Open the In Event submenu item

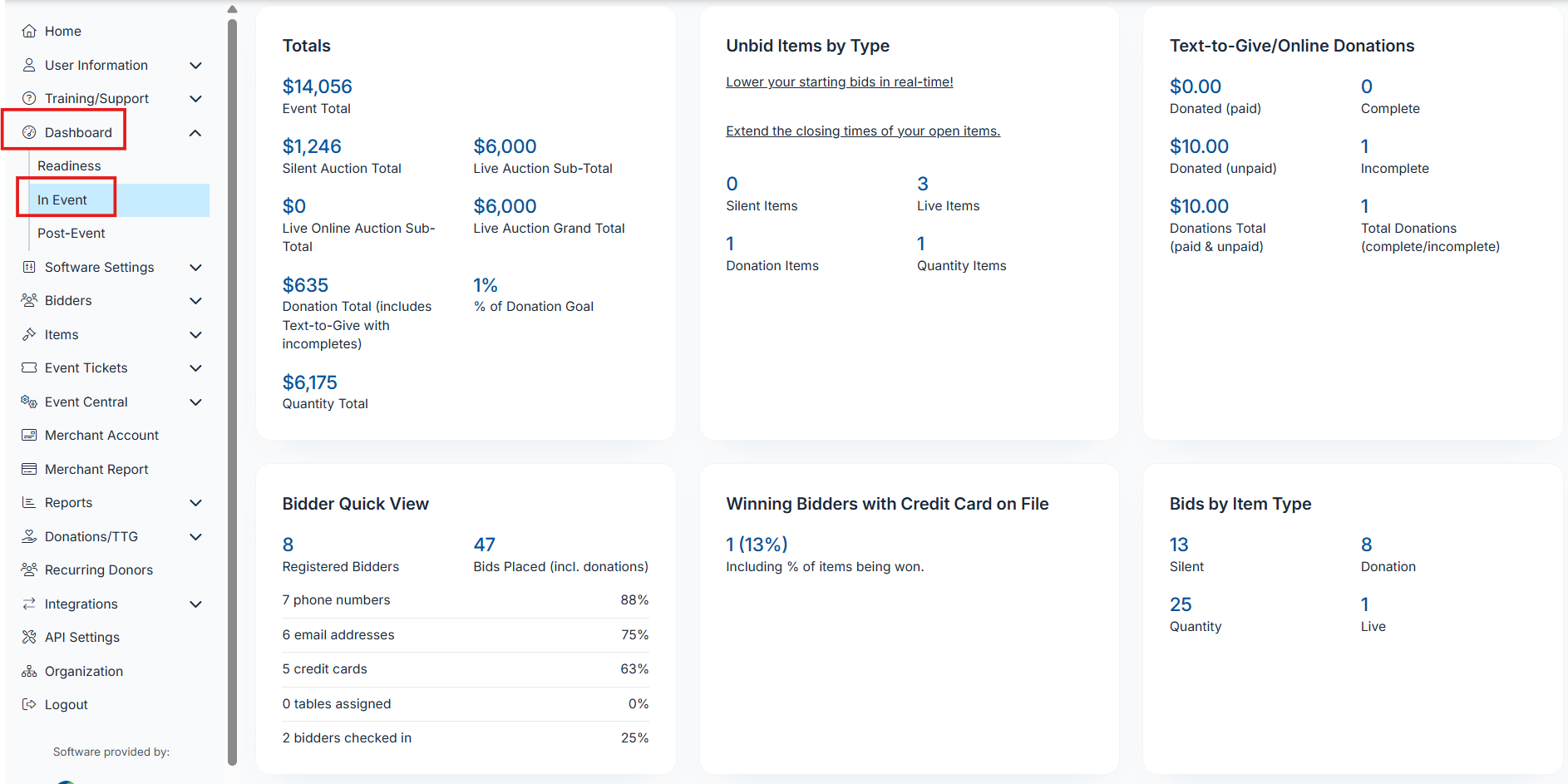pyautogui.click(x=62, y=200)
